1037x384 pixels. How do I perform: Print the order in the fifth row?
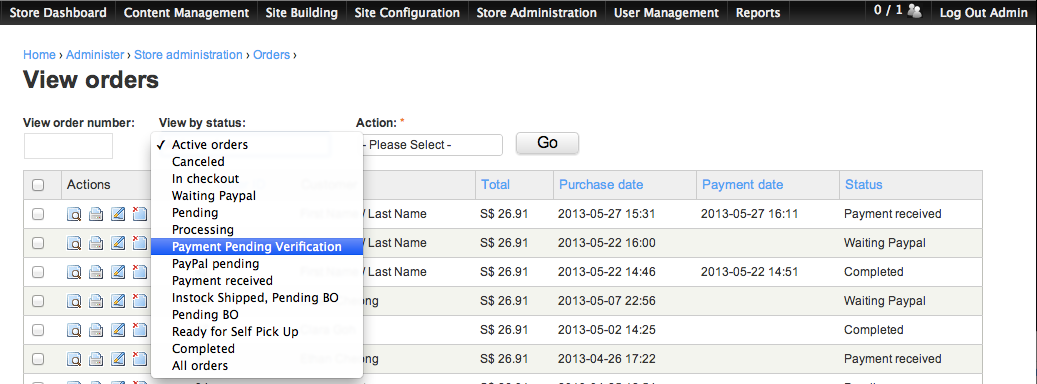(x=97, y=330)
